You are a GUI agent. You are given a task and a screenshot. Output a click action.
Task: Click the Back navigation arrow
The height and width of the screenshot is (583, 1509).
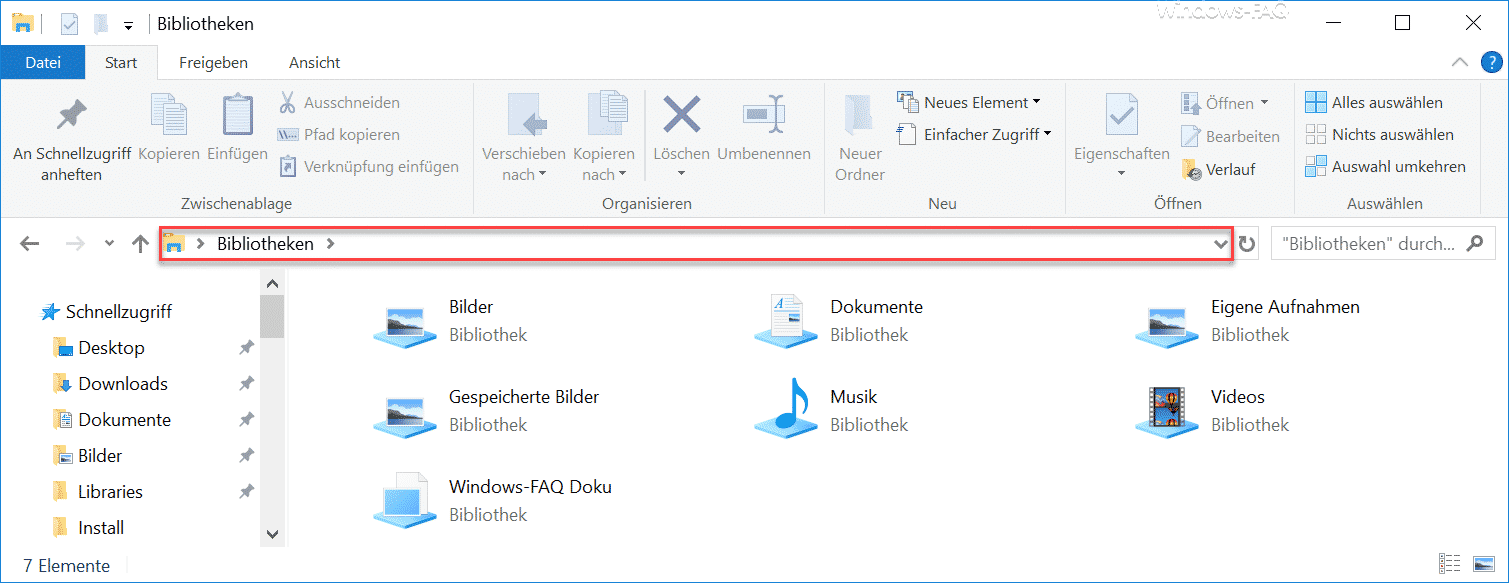coord(30,243)
